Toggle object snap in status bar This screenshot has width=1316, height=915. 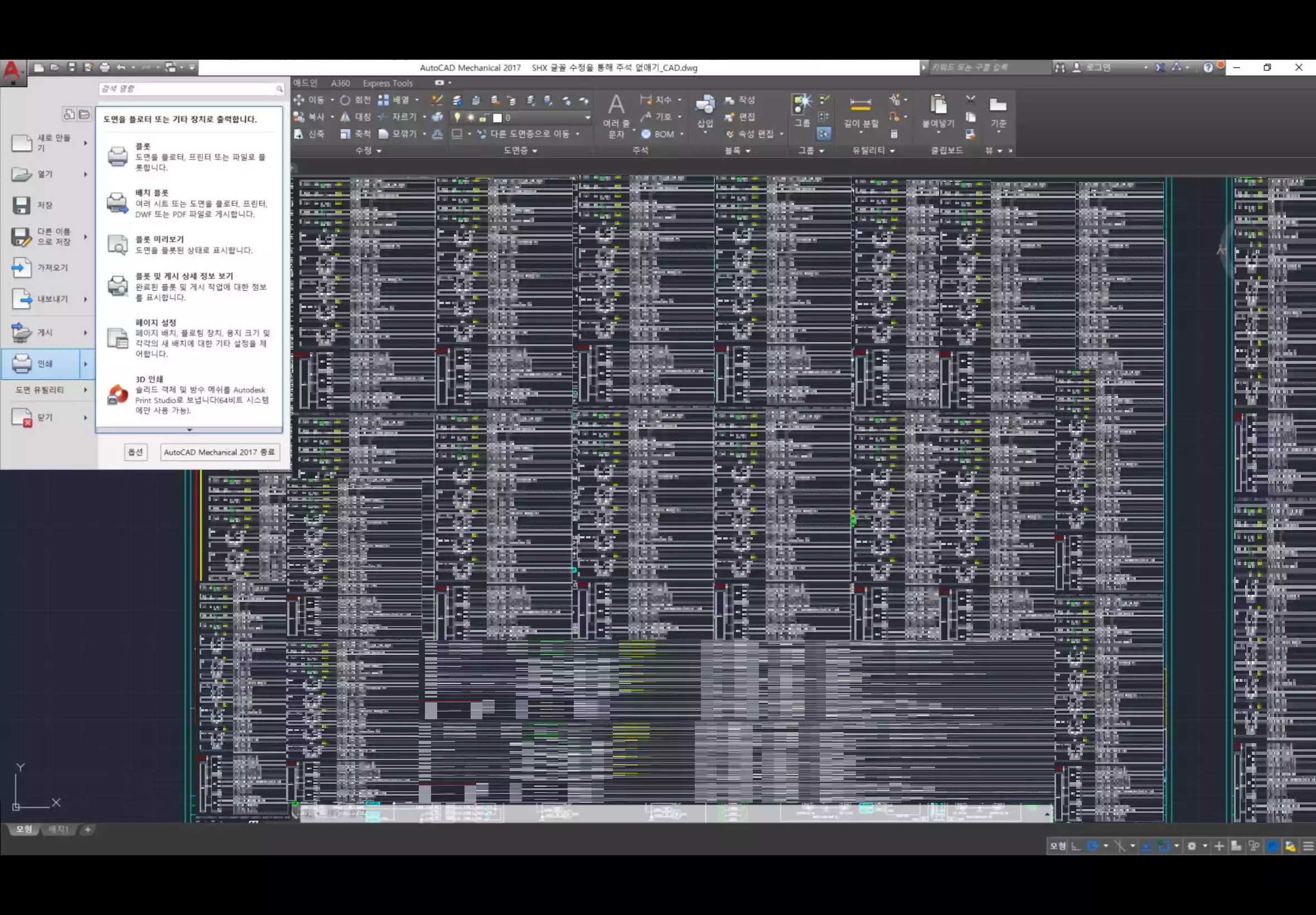1164,846
